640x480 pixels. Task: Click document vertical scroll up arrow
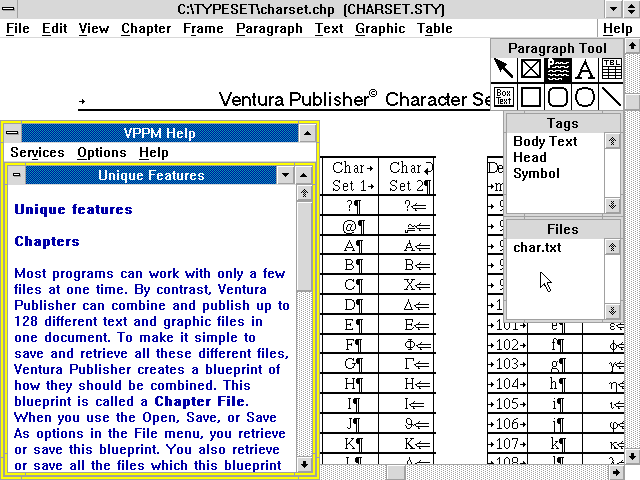[x=632, y=46]
